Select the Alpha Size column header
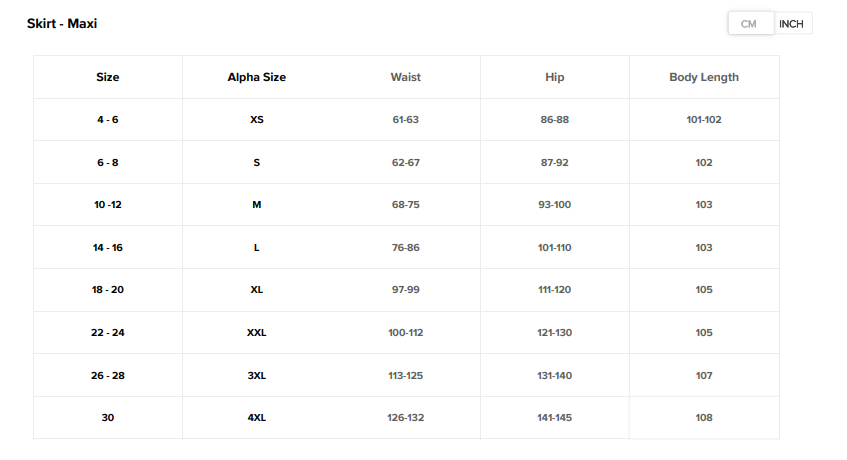The image size is (847, 460). [x=257, y=77]
